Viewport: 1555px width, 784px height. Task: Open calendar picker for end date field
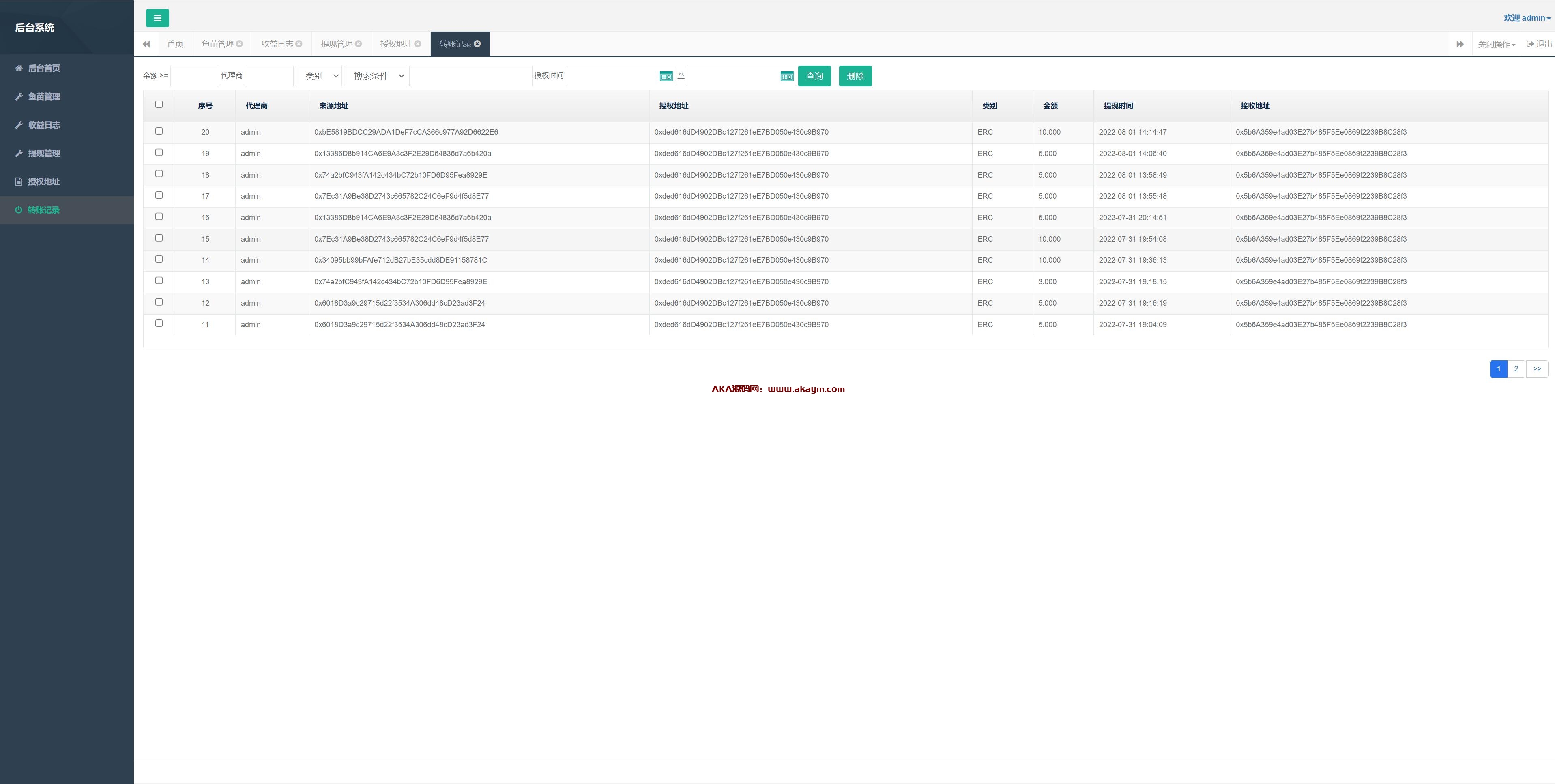(786, 76)
